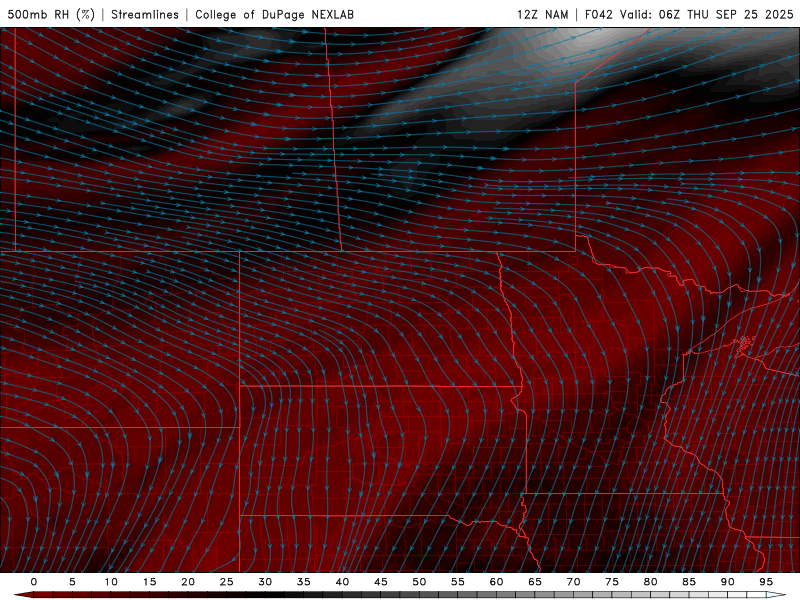This screenshot has height=600, width=800.
Task: Select the "Streamlines" header label
Action: pos(145,14)
